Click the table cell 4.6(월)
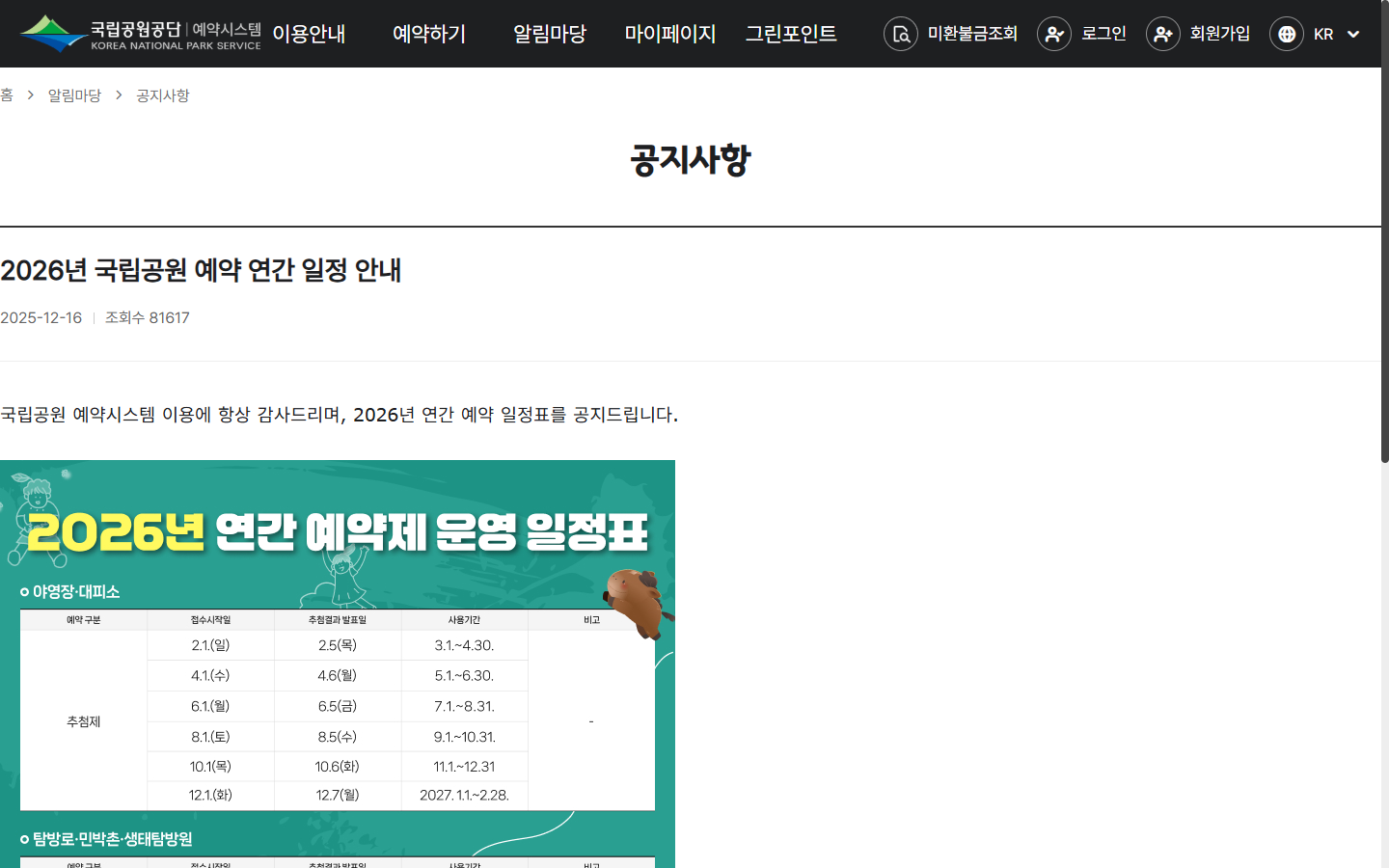 click(x=338, y=676)
